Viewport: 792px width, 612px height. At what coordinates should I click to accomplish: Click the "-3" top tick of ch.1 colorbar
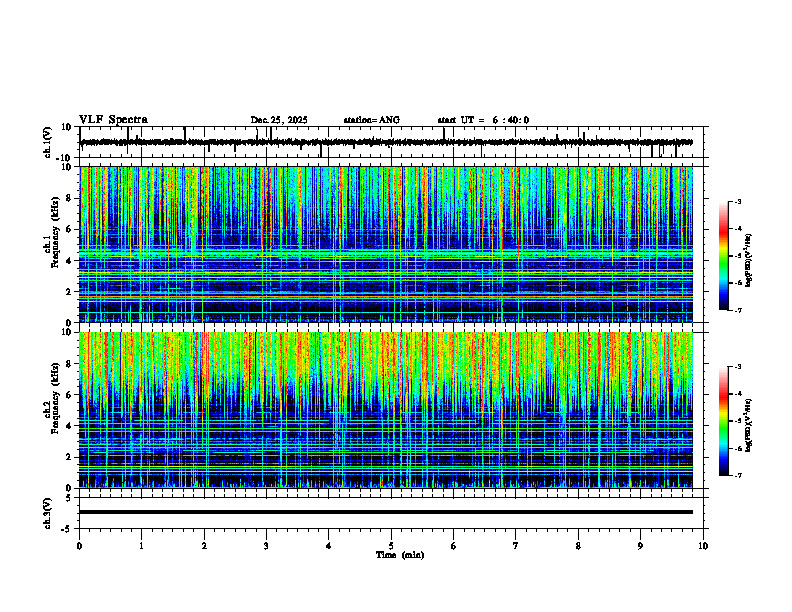(738, 201)
